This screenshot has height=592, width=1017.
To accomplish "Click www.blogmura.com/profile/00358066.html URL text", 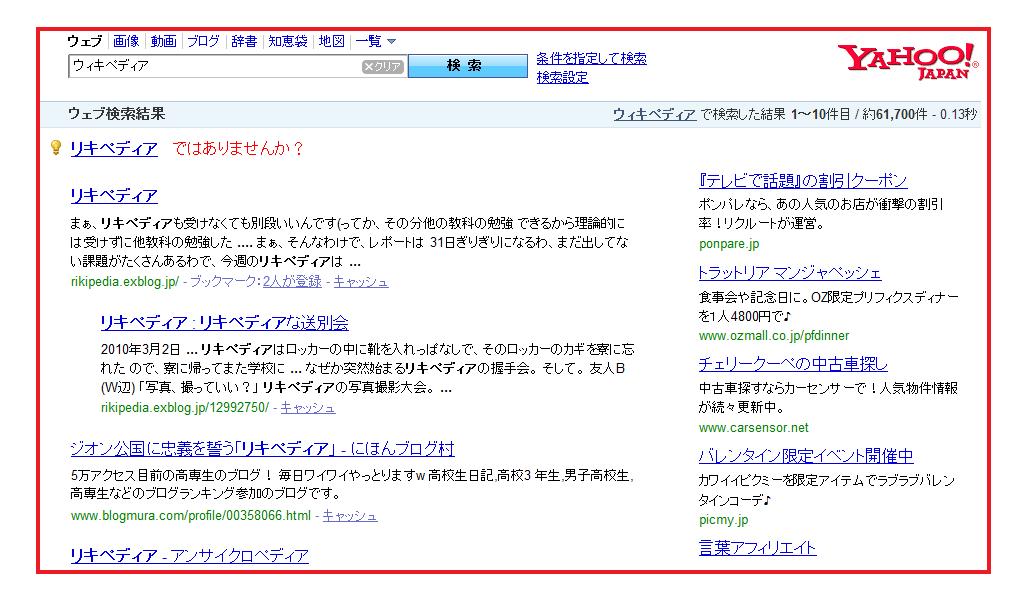I will [x=191, y=515].
